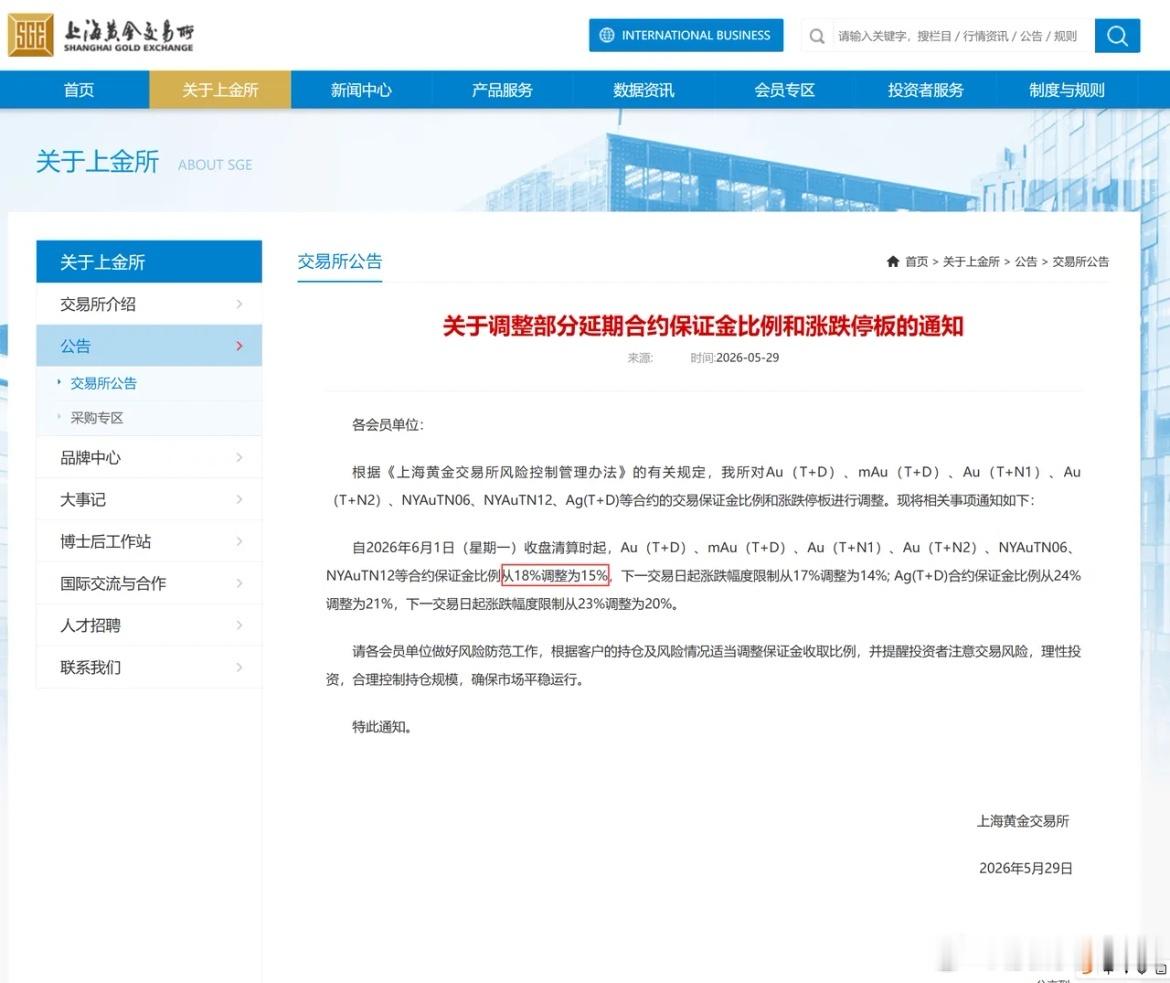Click the date 2026-05-29 under the title
This screenshot has height=983, width=1170.
[747, 358]
